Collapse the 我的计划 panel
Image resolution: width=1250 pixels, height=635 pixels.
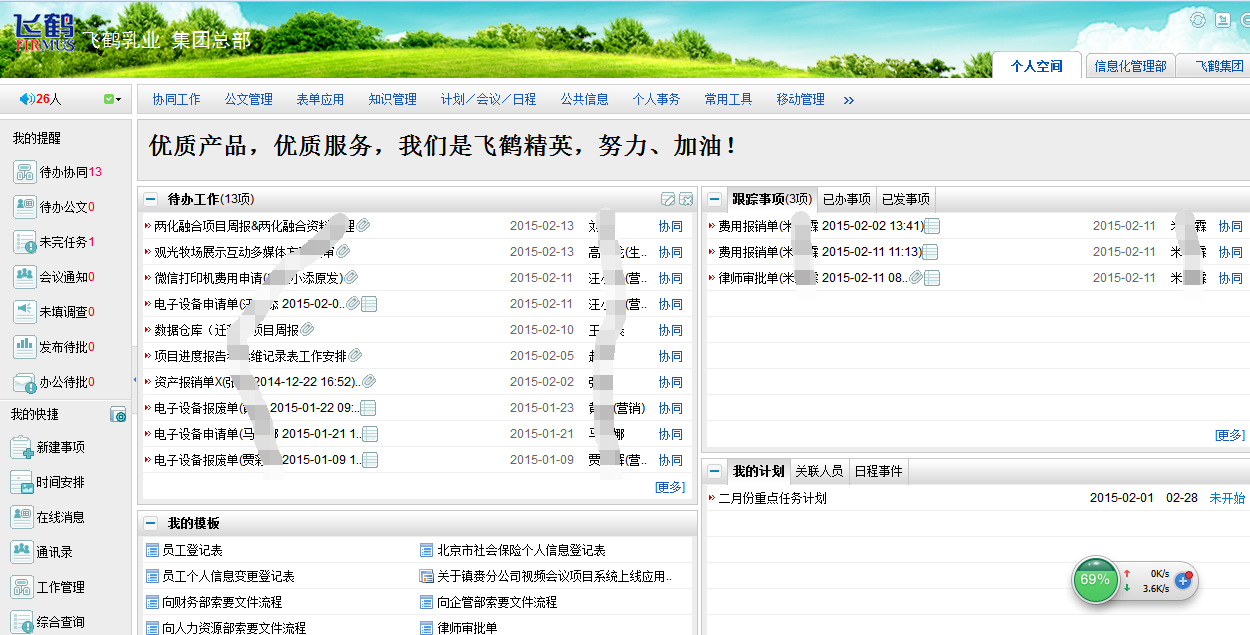click(x=714, y=471)
